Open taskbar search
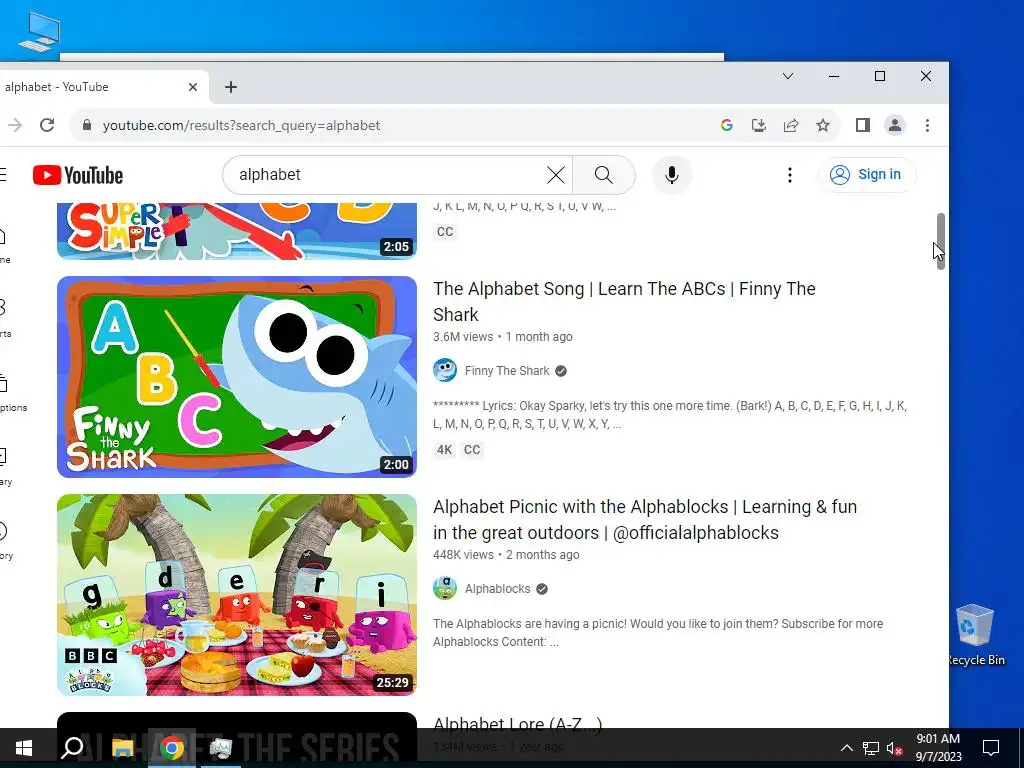This screenshot has width=1024, height=768. [72, 748]
